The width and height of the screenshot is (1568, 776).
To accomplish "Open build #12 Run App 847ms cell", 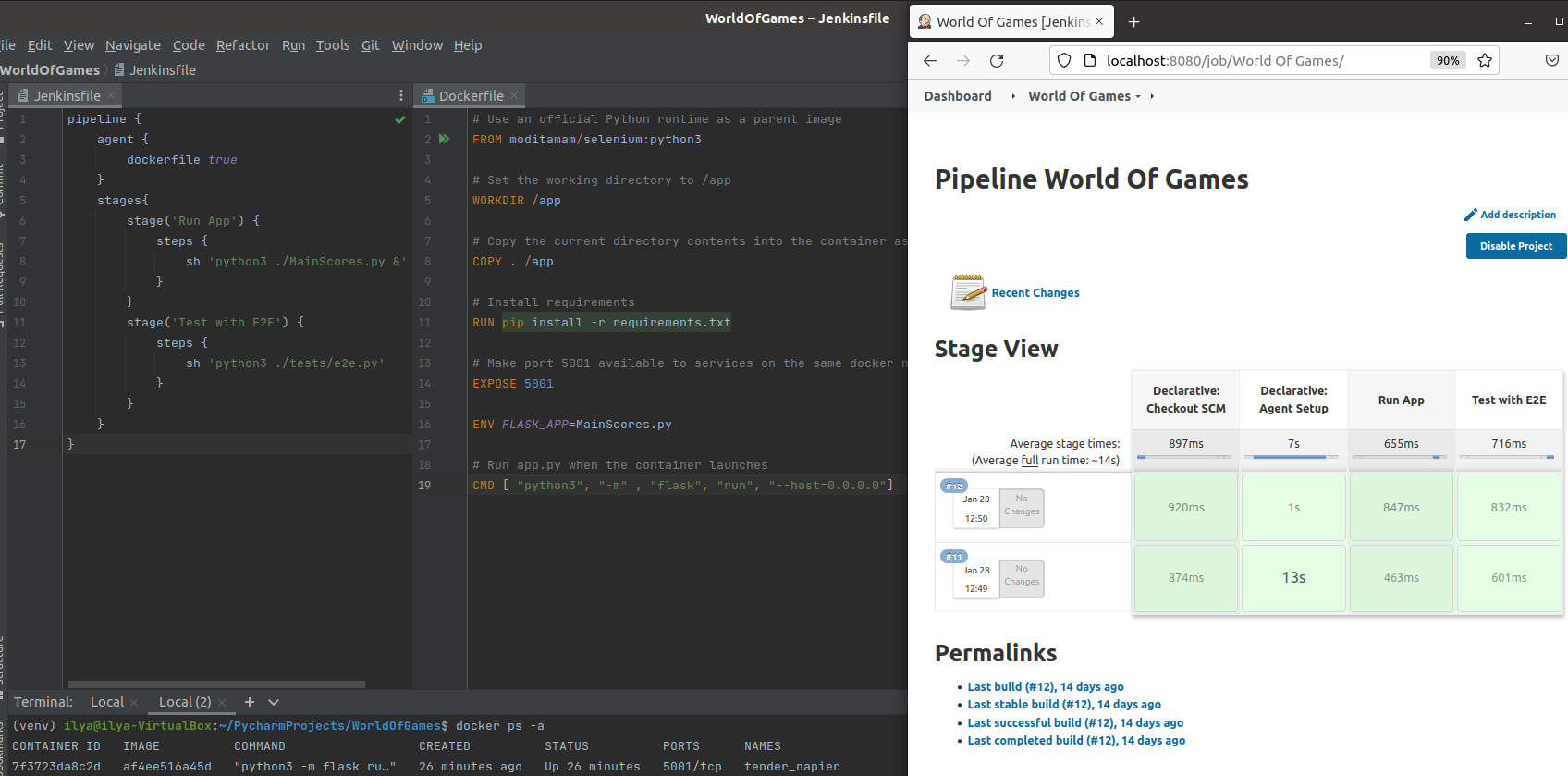I will (1401, 507).
